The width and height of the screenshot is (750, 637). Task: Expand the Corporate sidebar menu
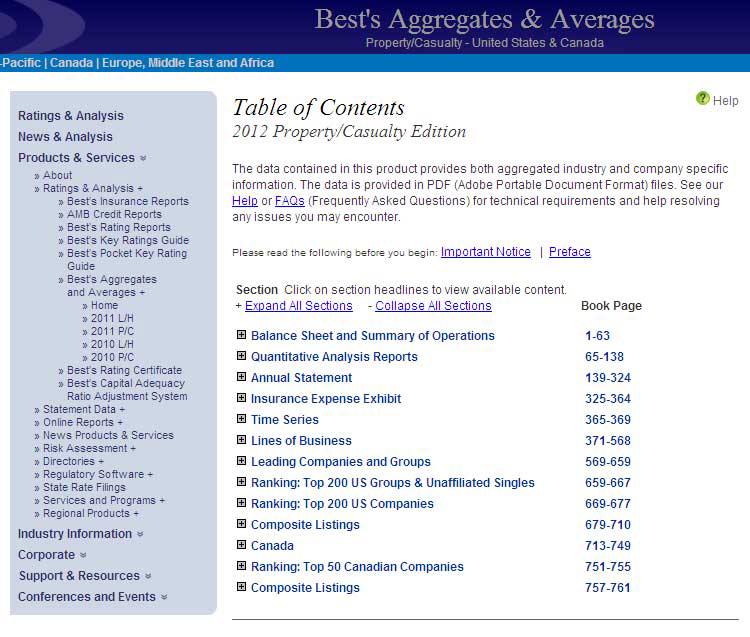(52, 555)
